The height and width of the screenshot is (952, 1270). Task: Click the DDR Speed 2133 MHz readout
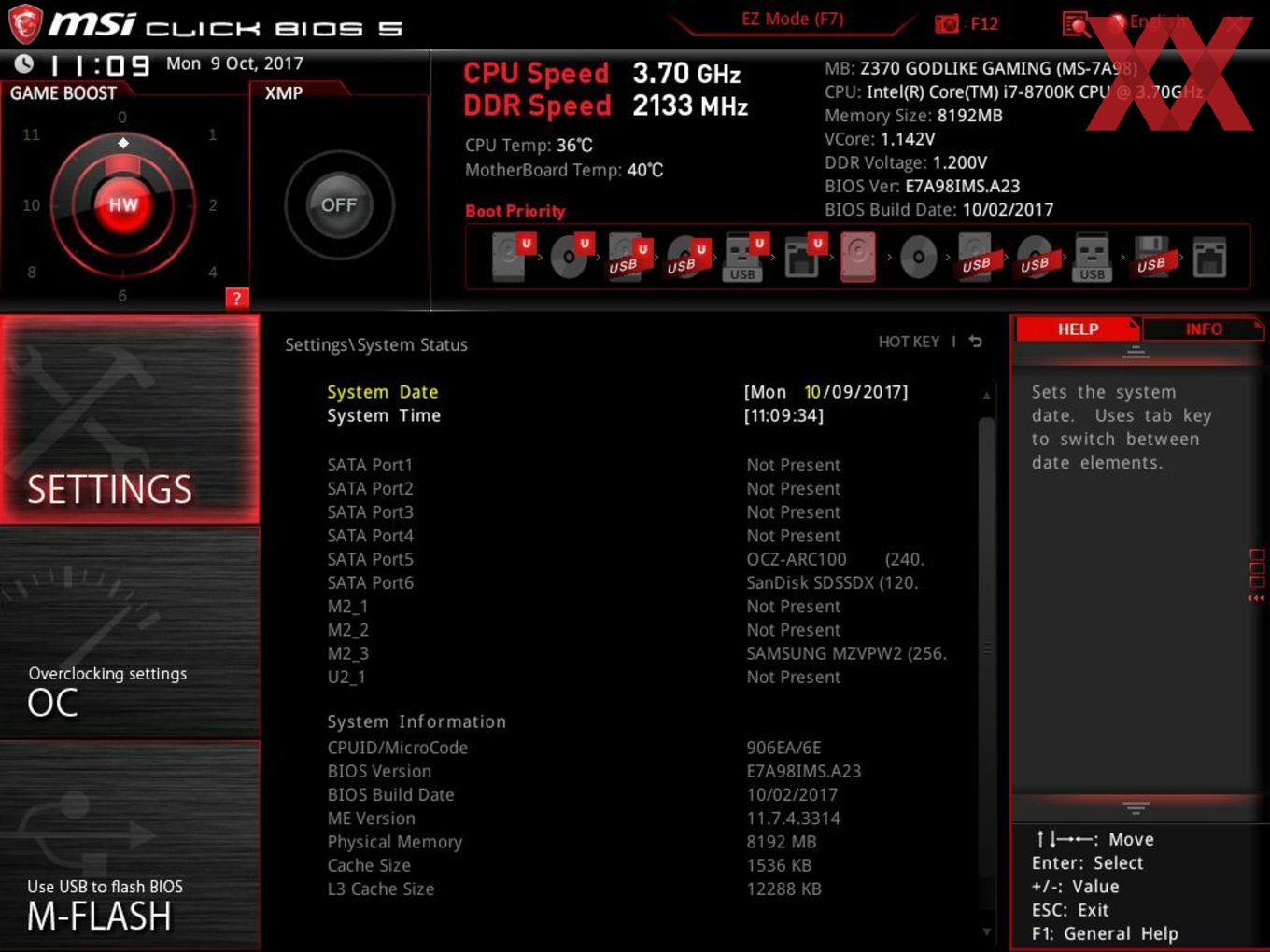point(606,105)
